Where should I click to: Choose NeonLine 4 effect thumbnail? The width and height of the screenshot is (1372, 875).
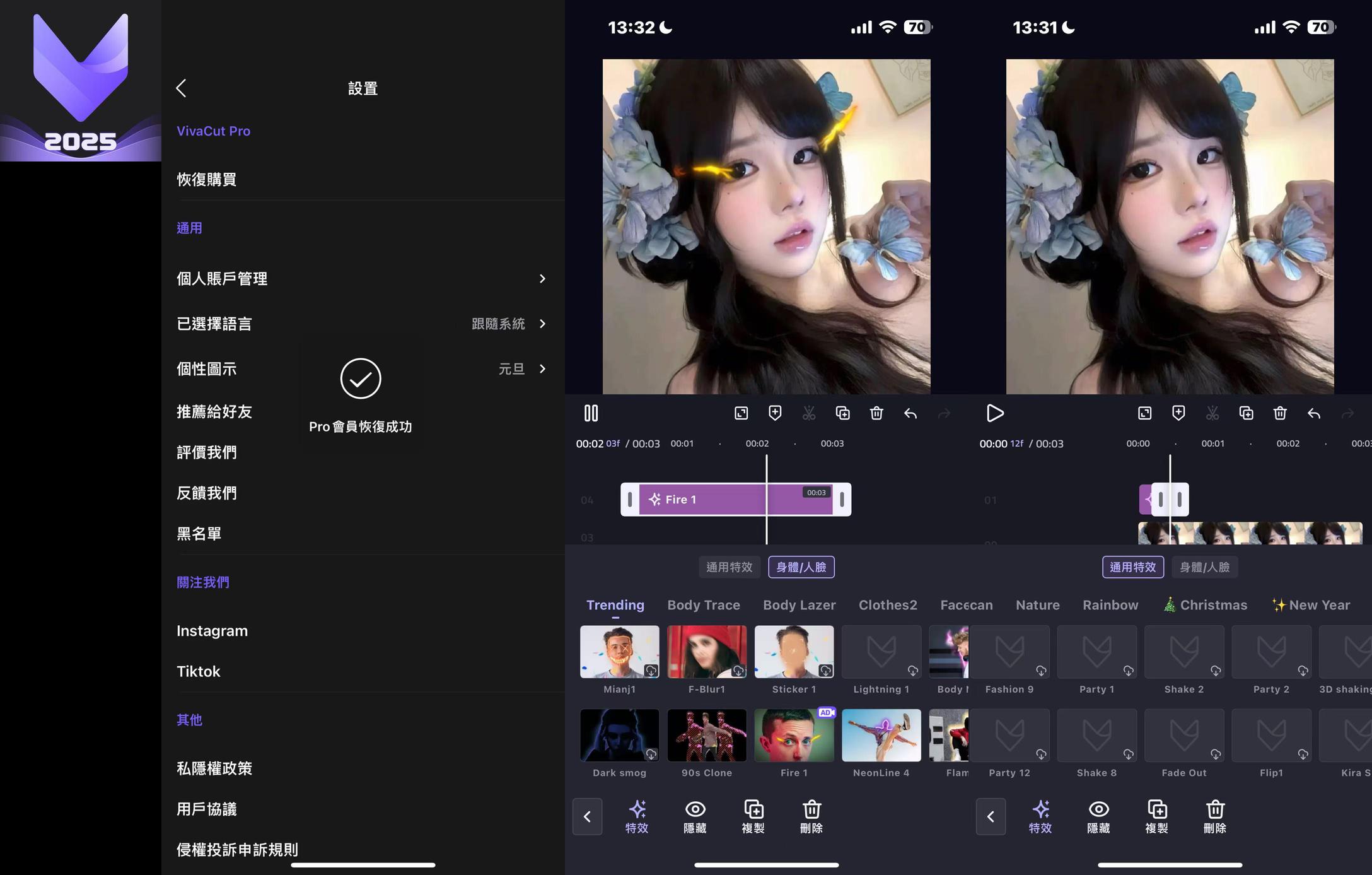(x=881, y=736)
